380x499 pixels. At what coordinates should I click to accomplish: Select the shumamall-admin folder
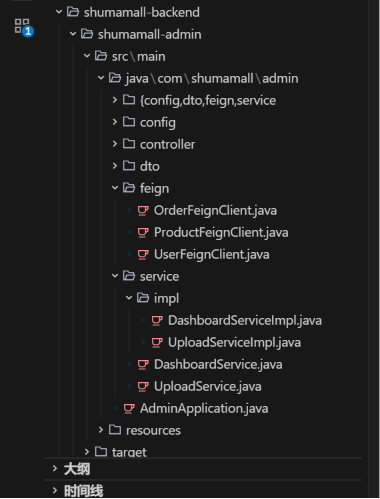point(149,34)
